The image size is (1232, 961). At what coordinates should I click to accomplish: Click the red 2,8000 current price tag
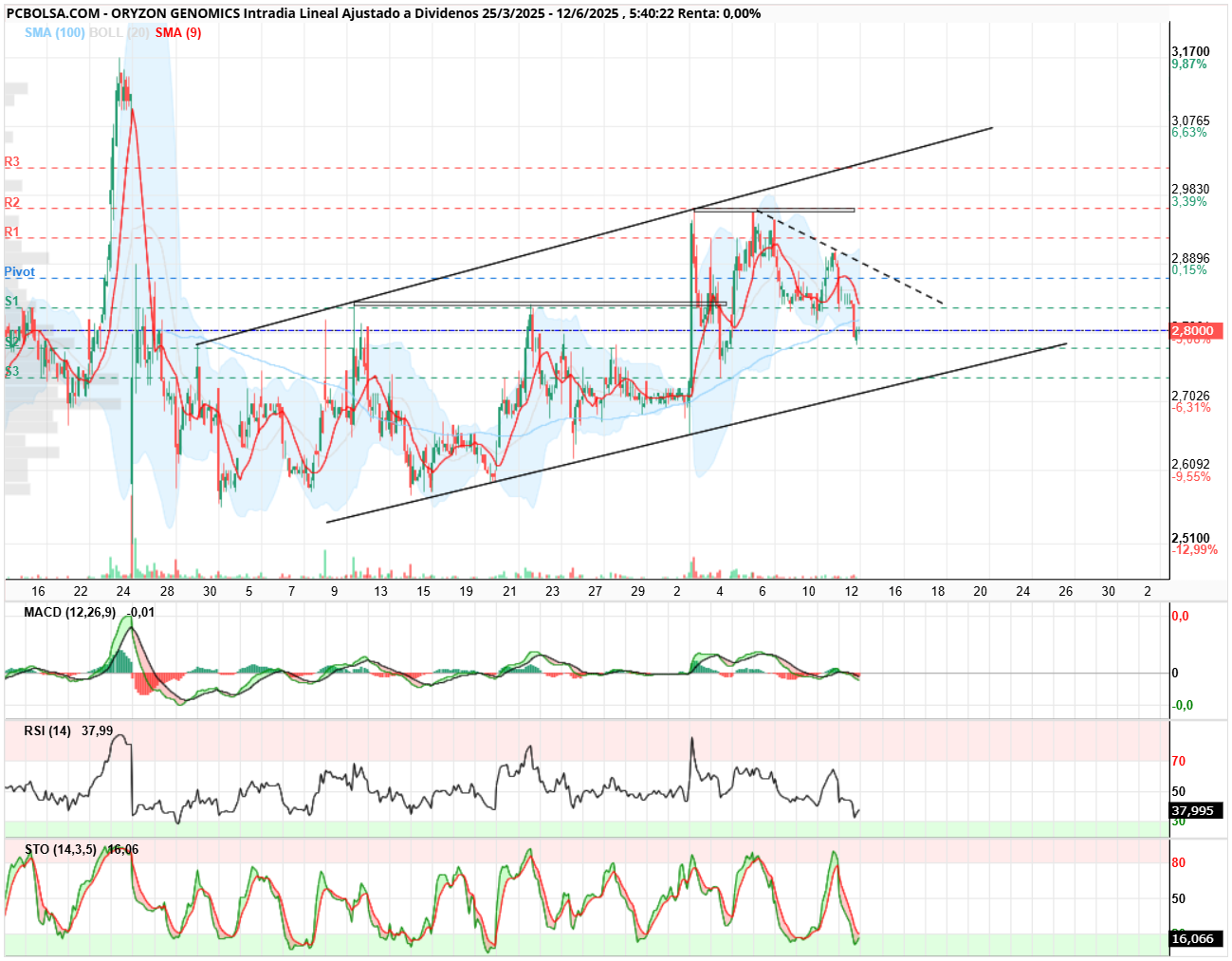tap(1197, 331)
